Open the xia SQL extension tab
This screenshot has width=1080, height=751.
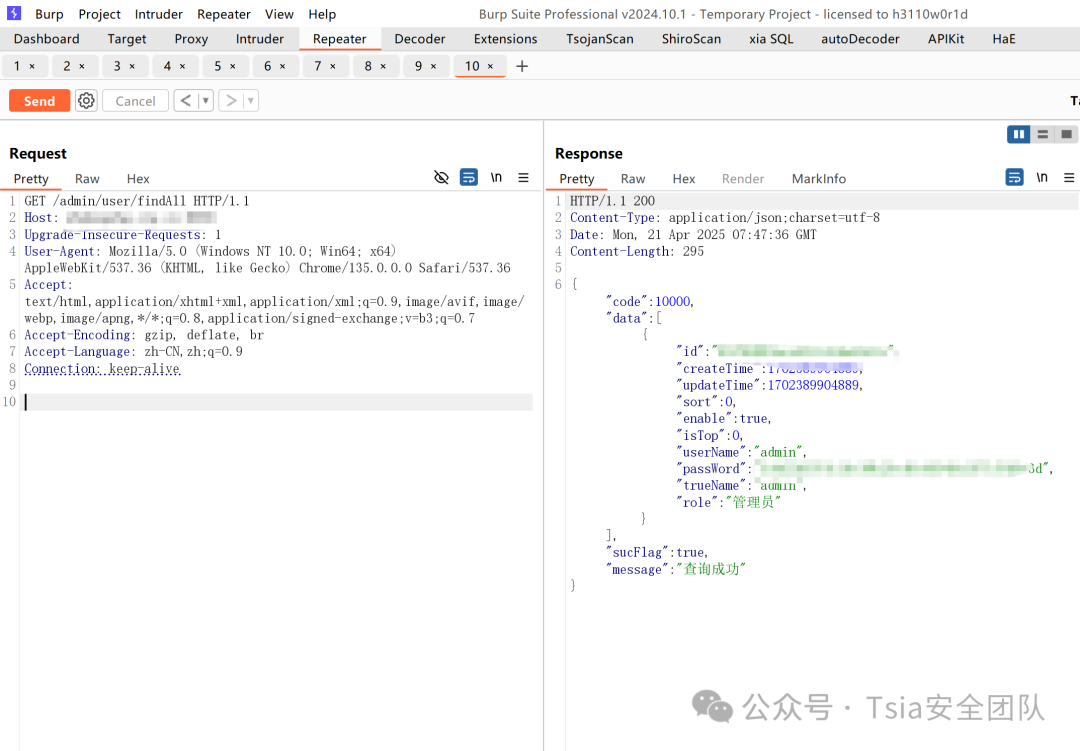(x=771, y=39)
